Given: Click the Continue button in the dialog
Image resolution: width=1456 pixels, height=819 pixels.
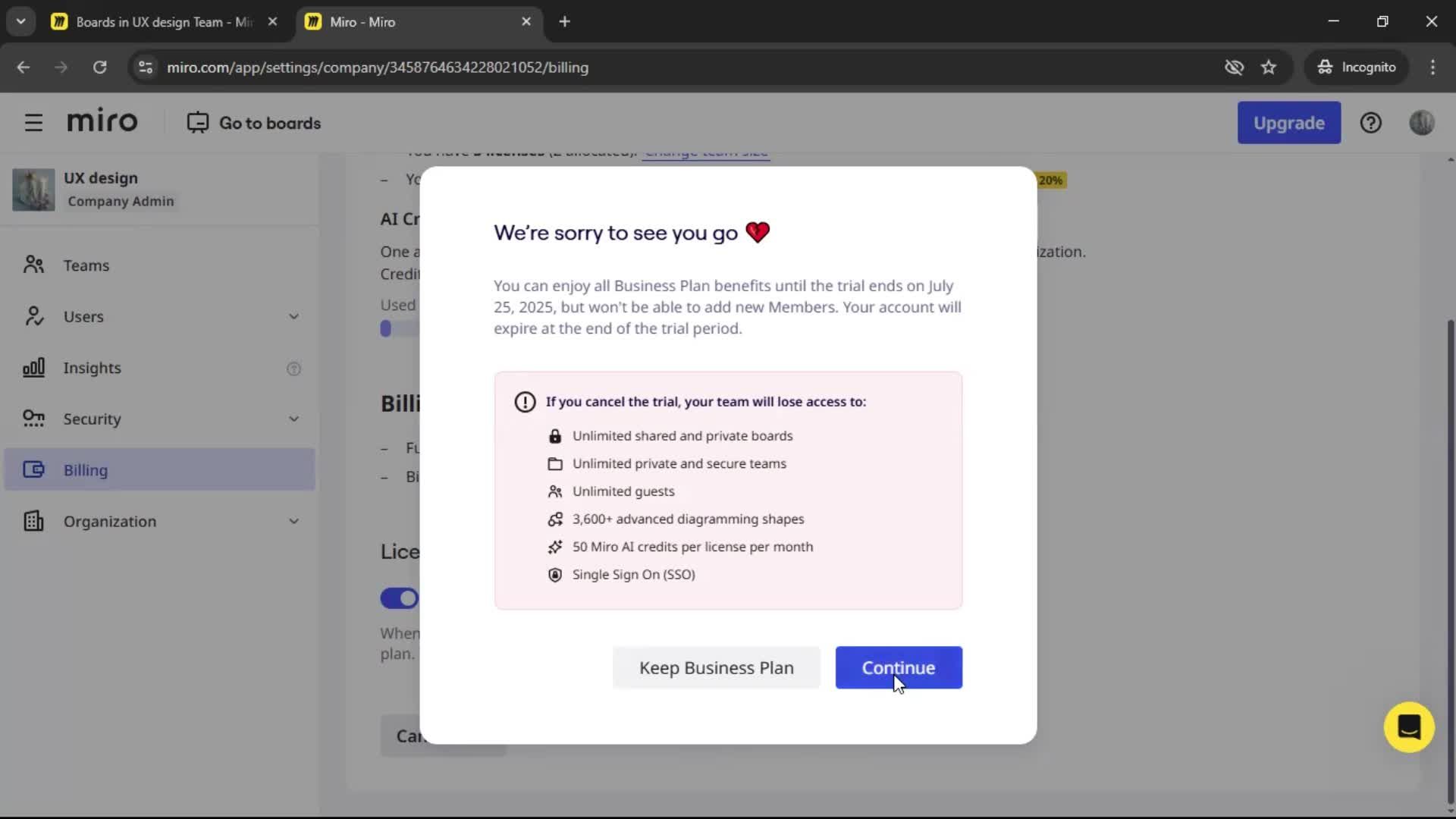Looking at the screenshot, I should [x=899, y=667].
